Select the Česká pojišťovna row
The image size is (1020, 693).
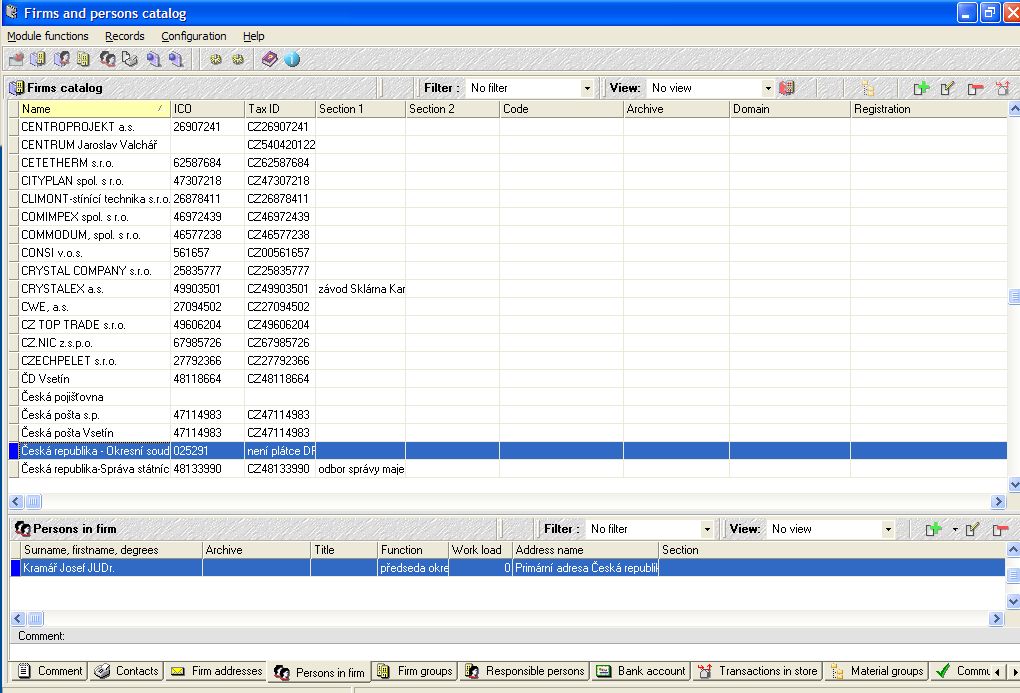[x=507, y=397]
